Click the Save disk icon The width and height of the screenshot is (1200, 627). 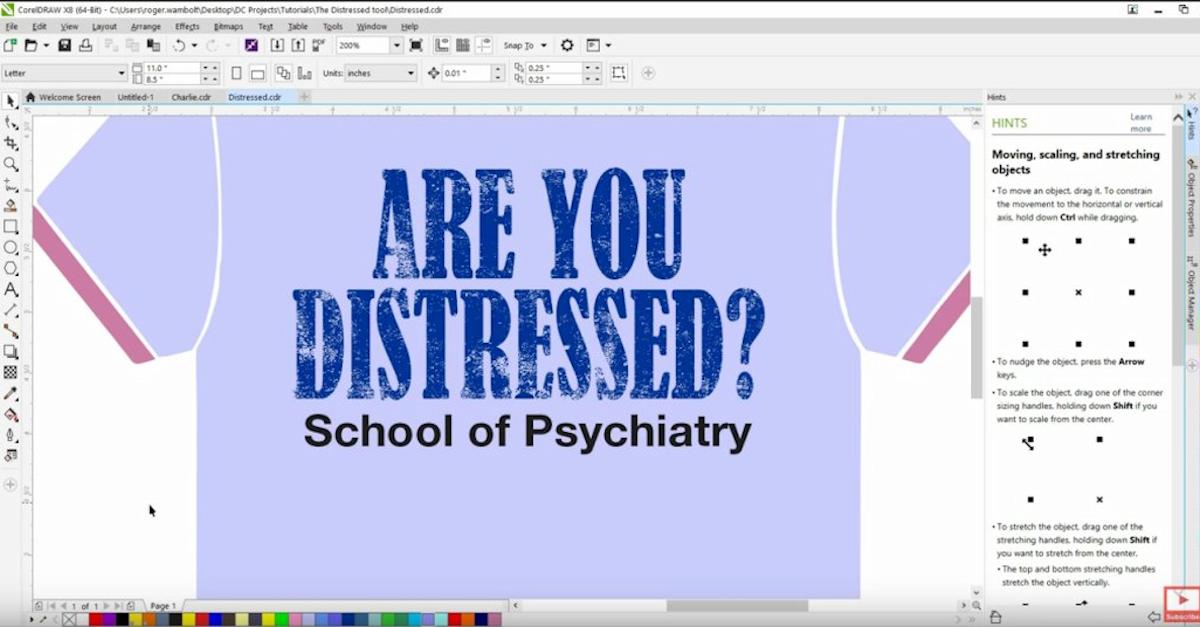click(64, 46)
